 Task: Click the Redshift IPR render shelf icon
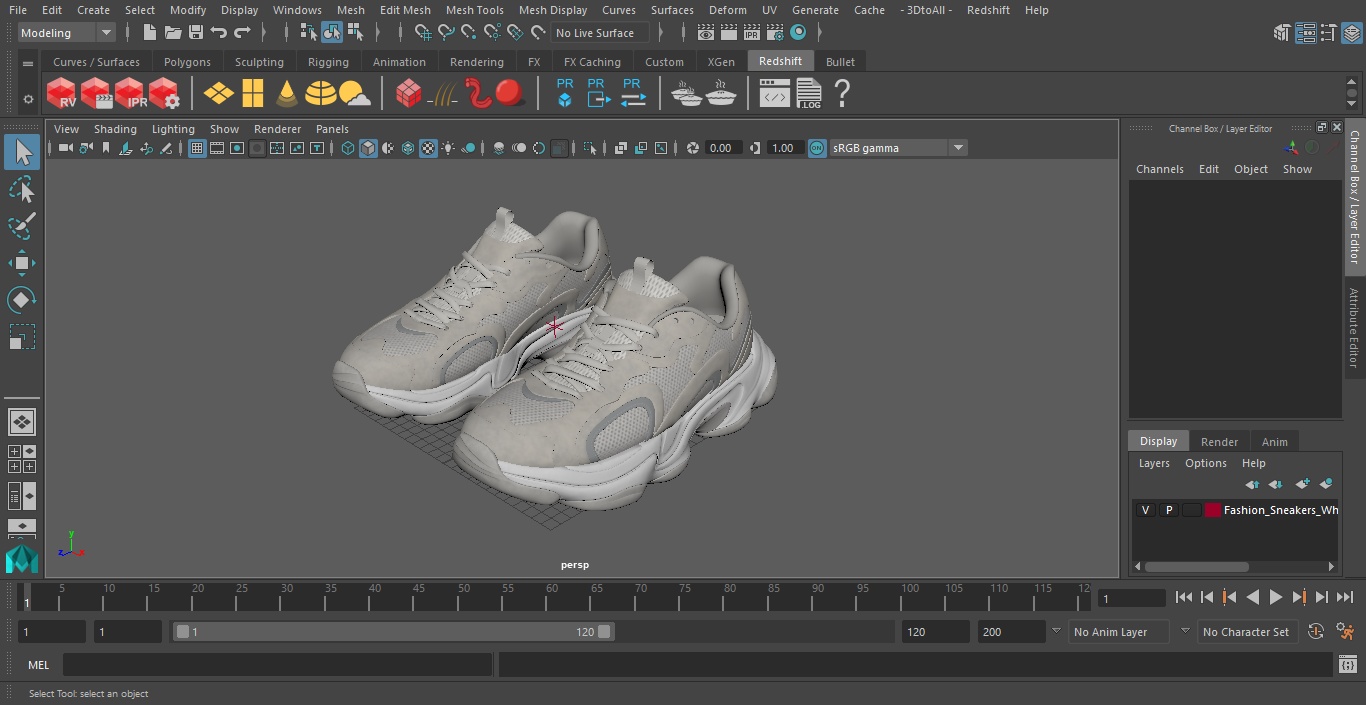tap(130, 94)
